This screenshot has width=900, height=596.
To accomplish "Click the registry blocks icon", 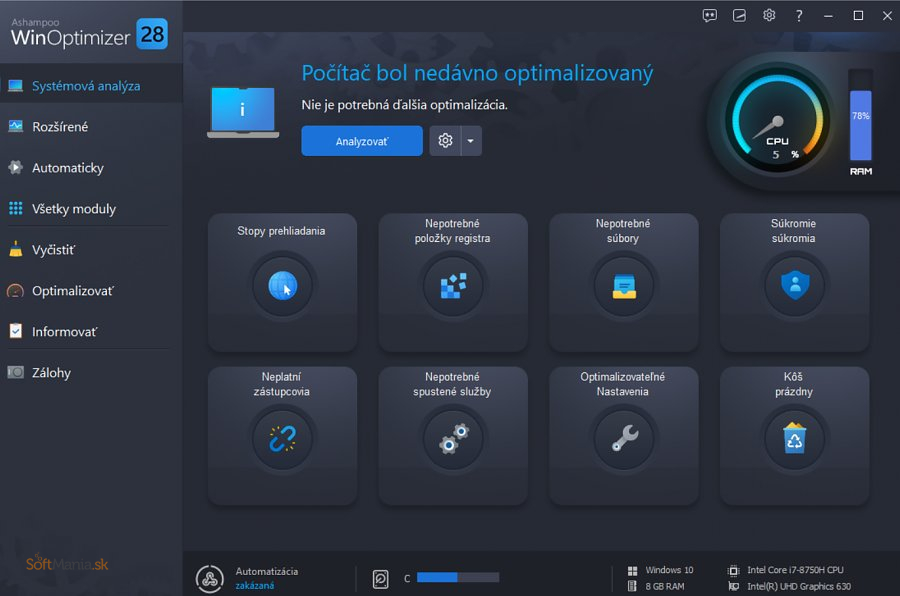I will click(453, 285).
